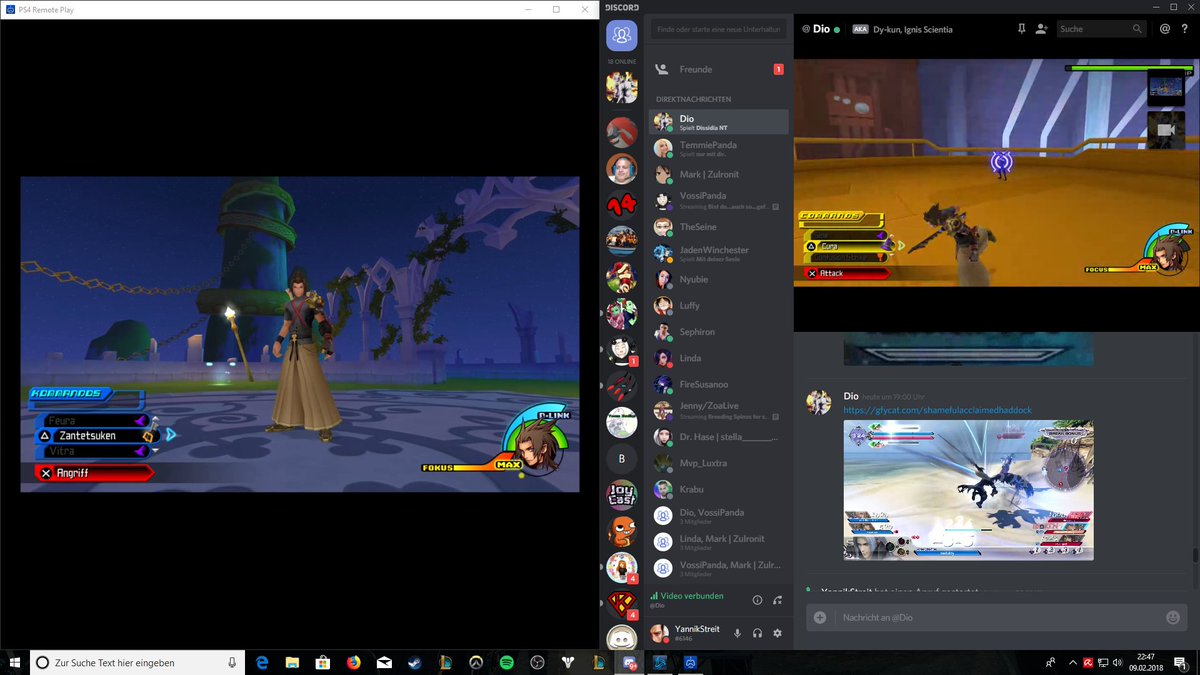The width and height of the screenshot is (1200, 675).
Task: Open the gfycat video preview thumbnail
Action: (x=968, y=490)
